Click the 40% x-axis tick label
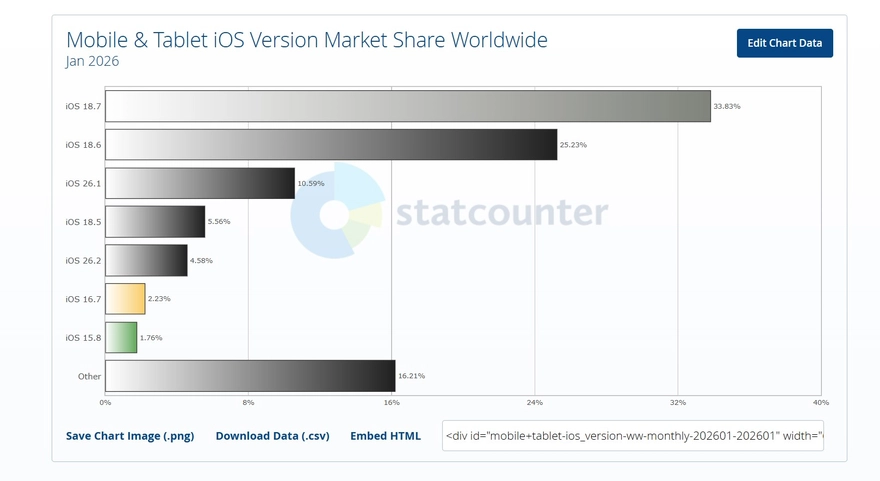 (821, 402)
